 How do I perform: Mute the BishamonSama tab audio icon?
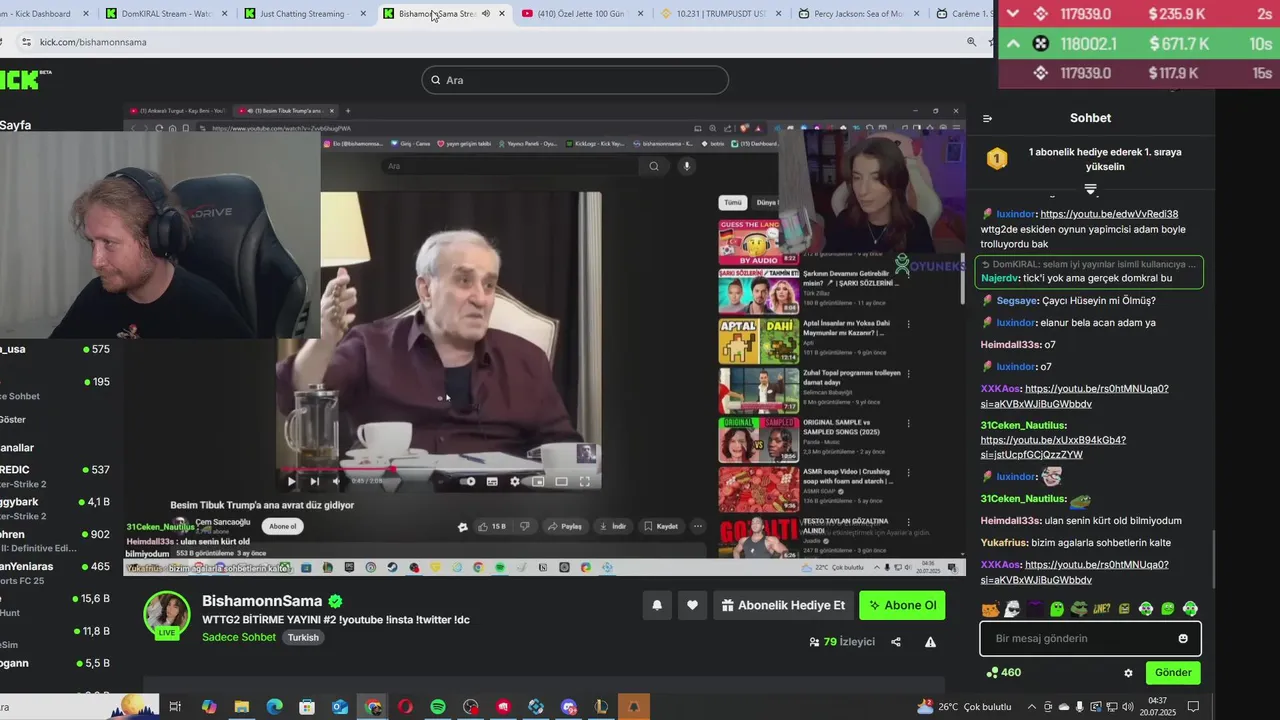click(486, 14)
